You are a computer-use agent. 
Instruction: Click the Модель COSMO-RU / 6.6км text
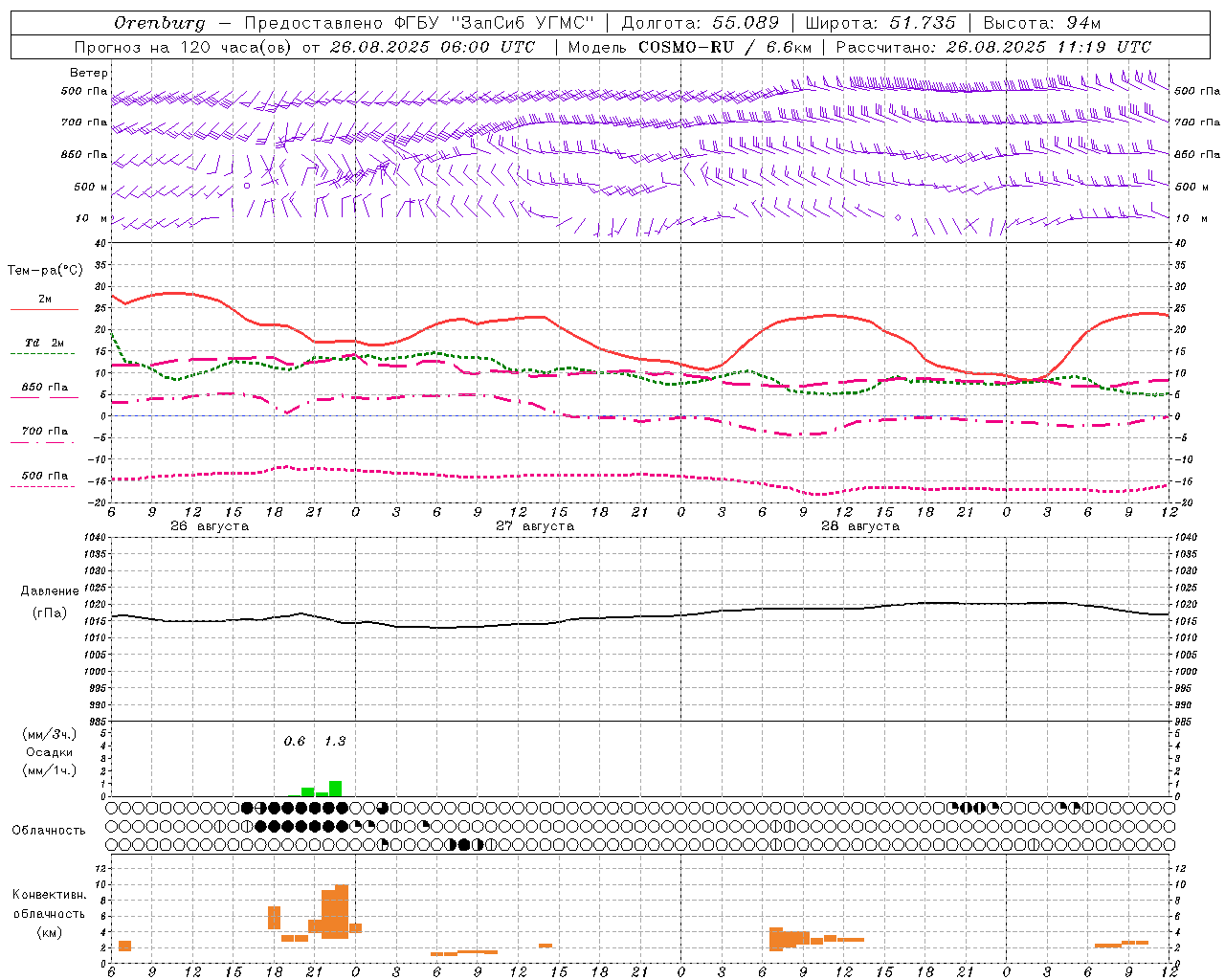pos(690,47)
